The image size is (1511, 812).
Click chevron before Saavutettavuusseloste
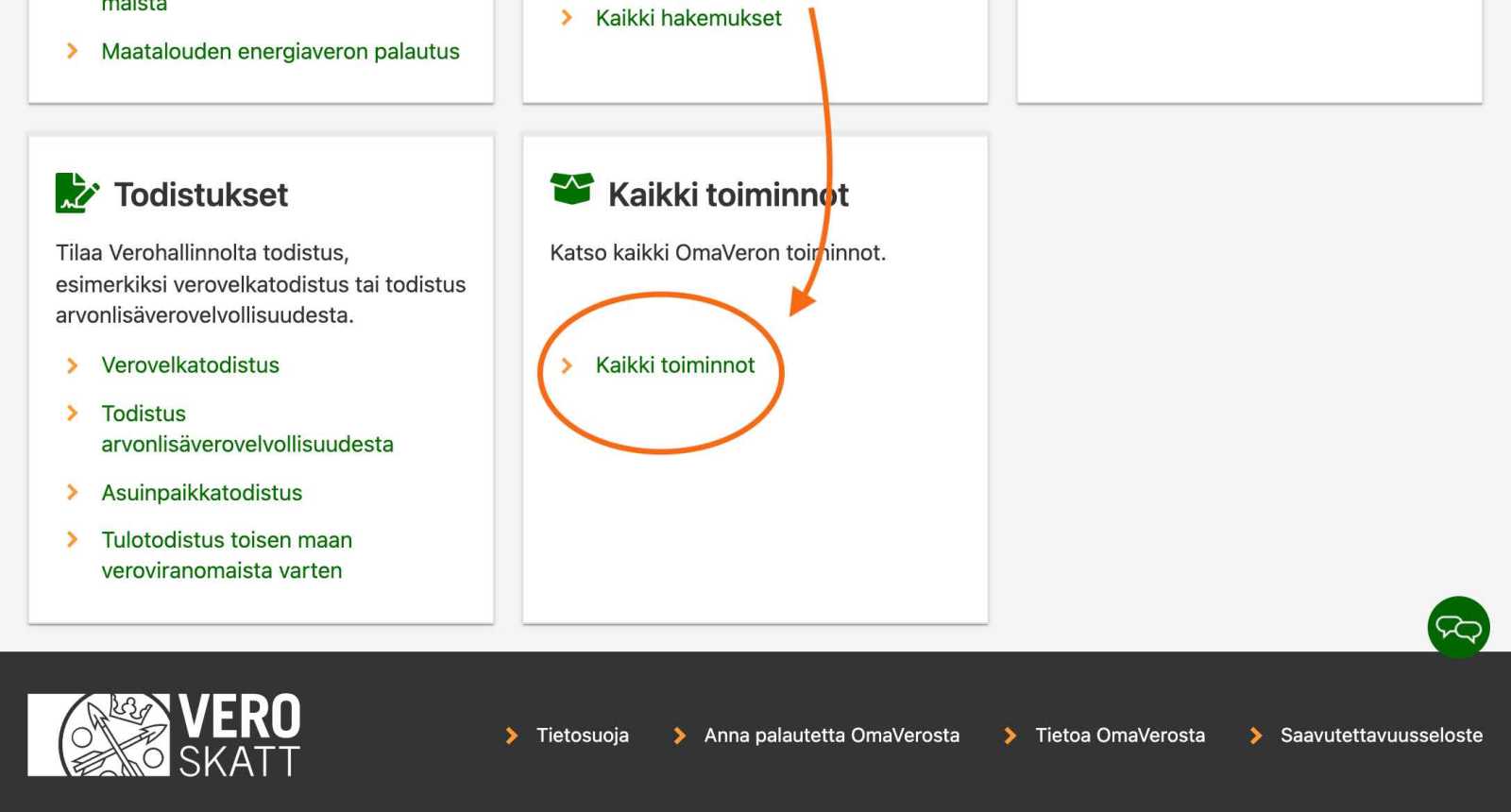[1256, 736]
